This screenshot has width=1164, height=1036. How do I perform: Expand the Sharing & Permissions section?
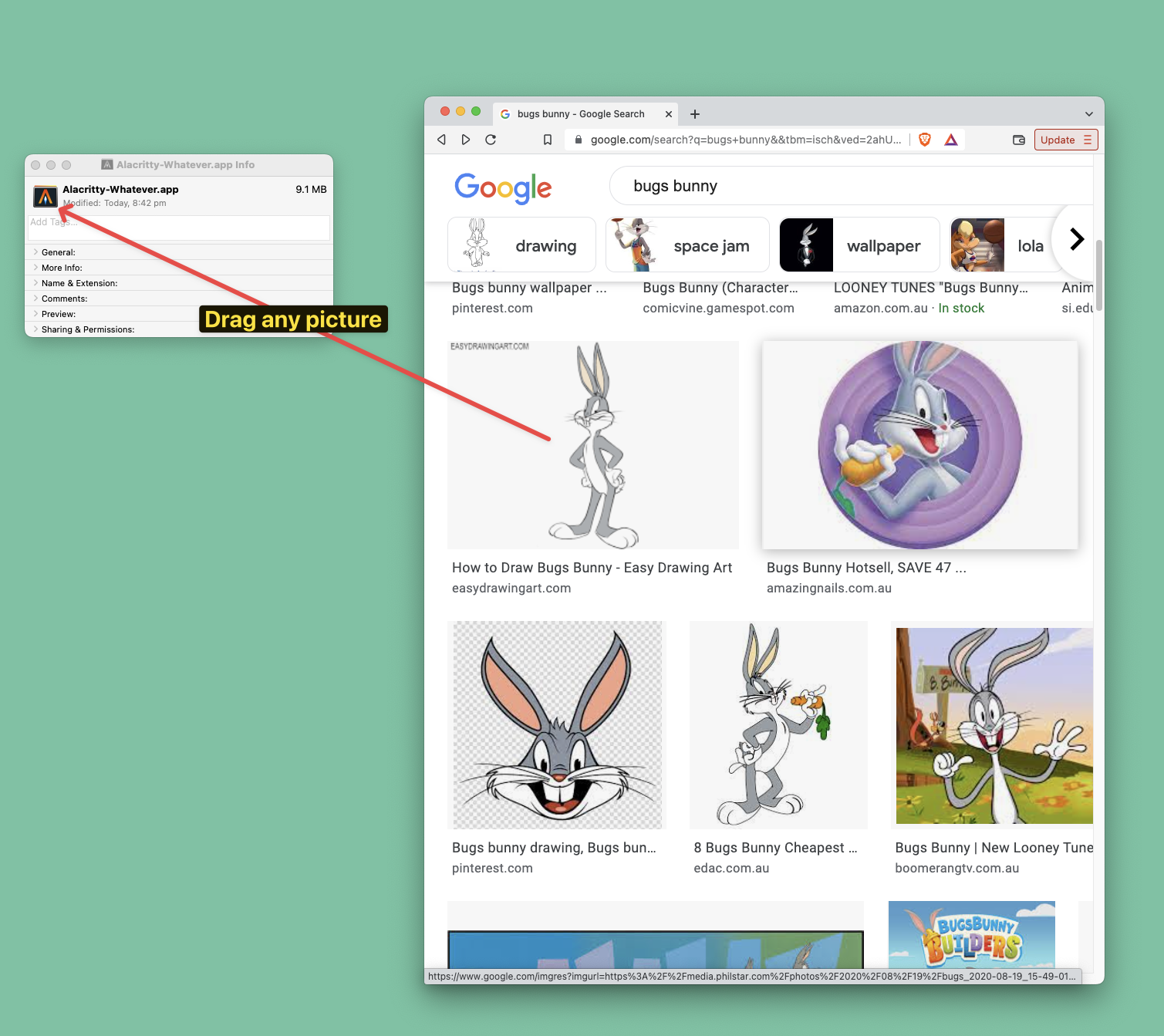[36, 329]
